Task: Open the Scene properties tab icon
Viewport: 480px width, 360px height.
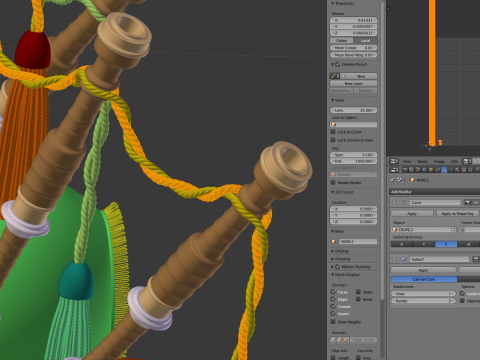Action: [x=418, y=170]
